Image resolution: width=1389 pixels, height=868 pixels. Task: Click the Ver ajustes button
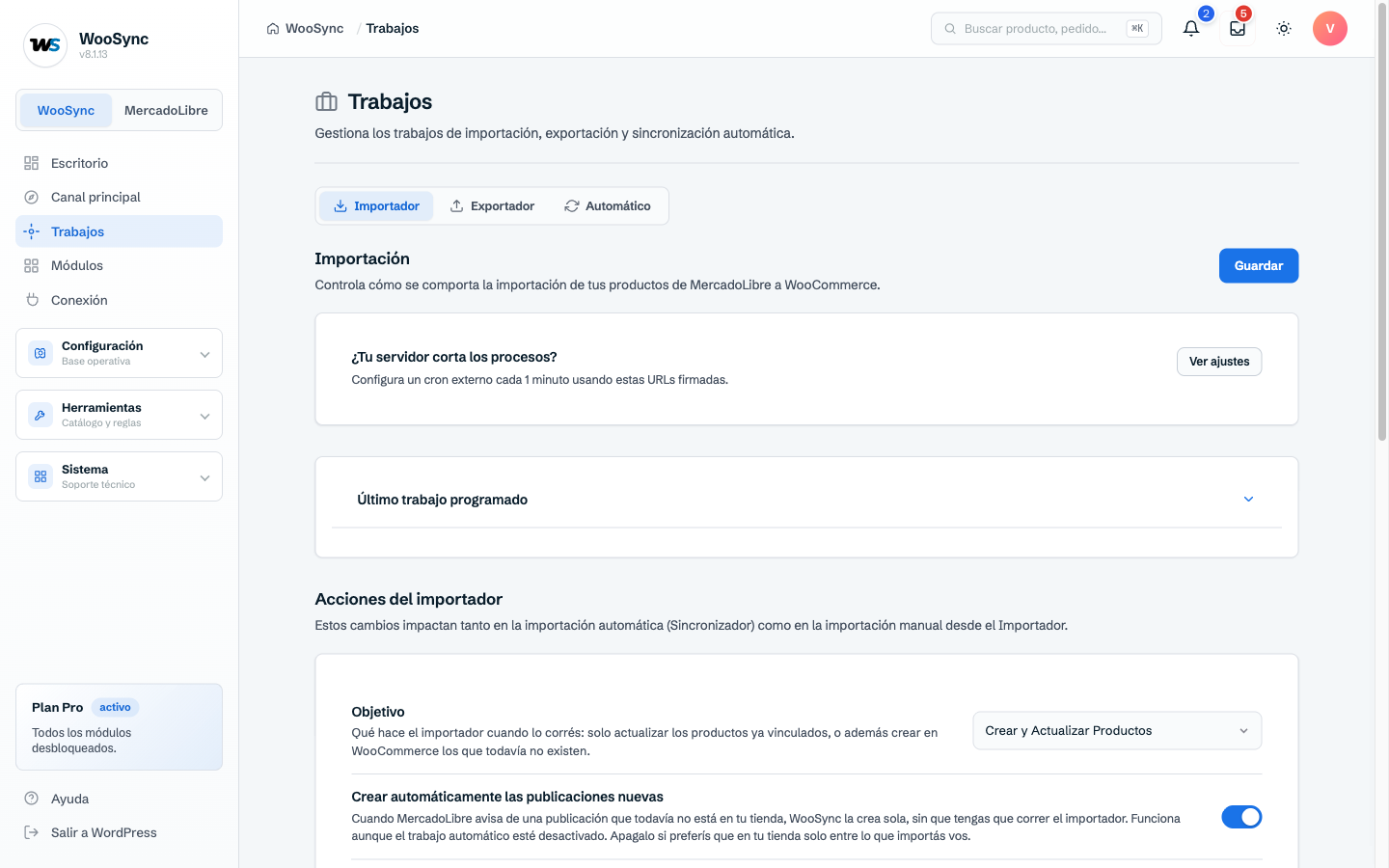[1219, 362]
